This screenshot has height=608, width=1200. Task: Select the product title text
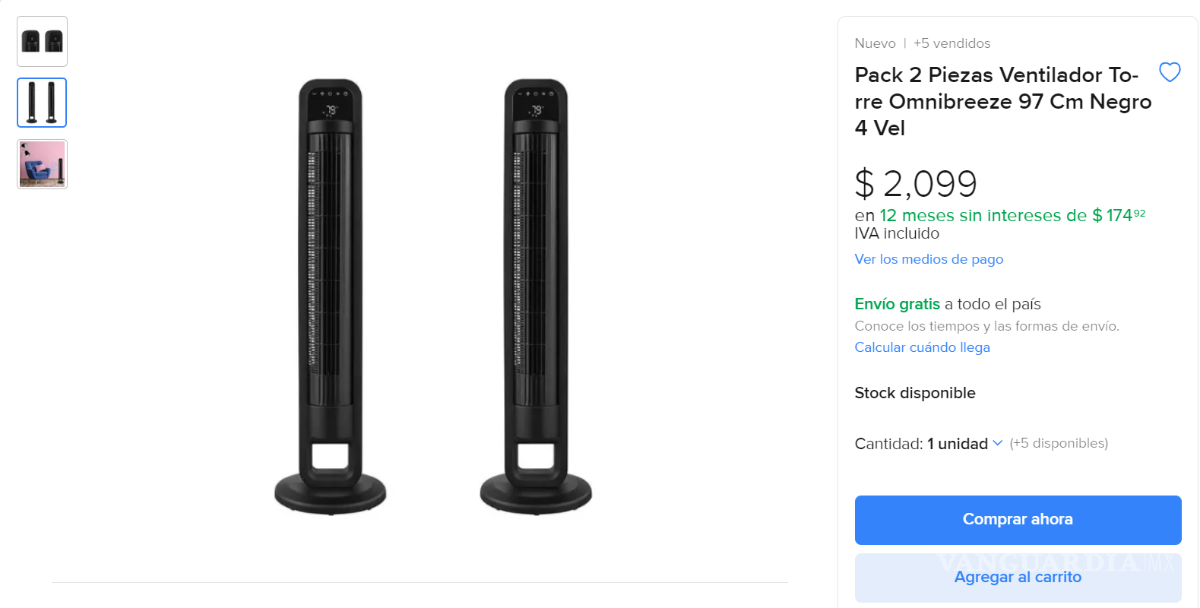1002,101
